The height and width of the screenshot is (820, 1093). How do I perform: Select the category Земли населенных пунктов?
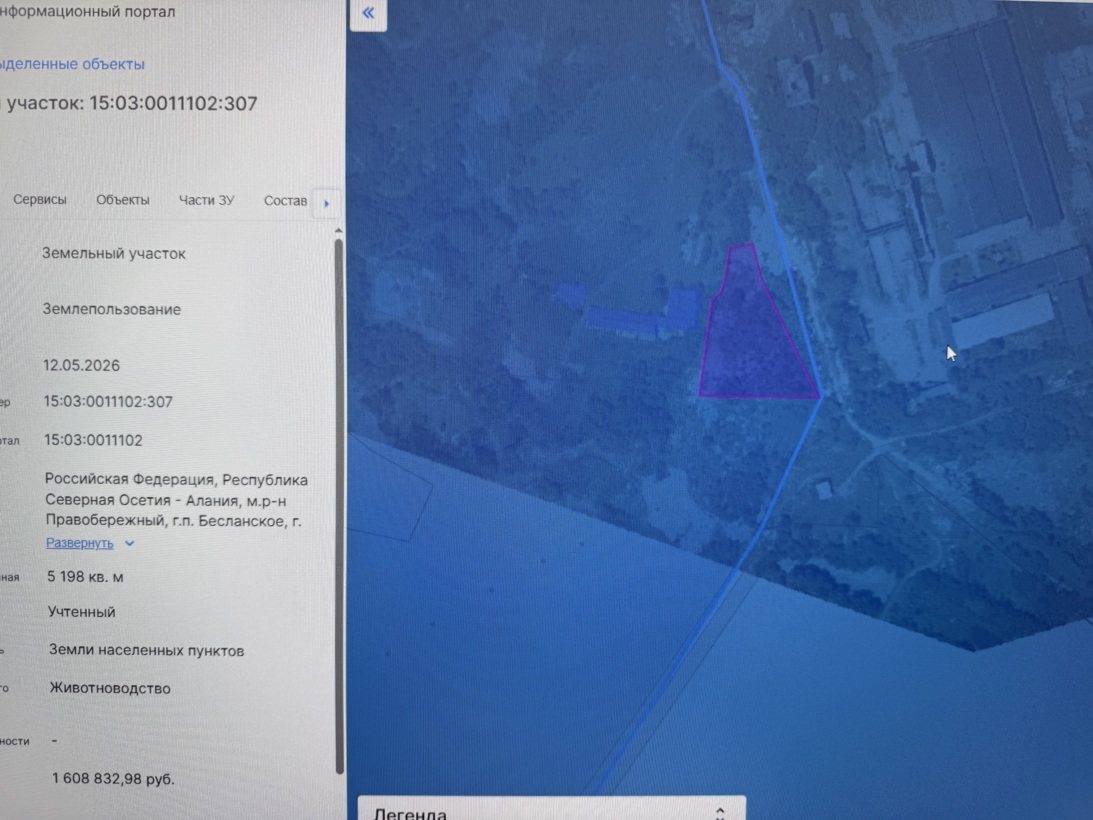pos(146,651)
